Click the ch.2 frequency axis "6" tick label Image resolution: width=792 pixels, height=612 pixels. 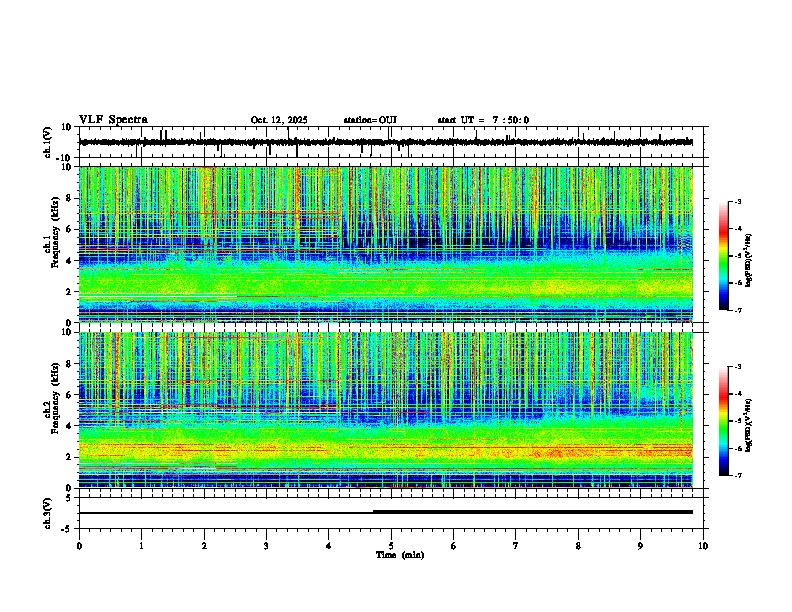[70, 395]
